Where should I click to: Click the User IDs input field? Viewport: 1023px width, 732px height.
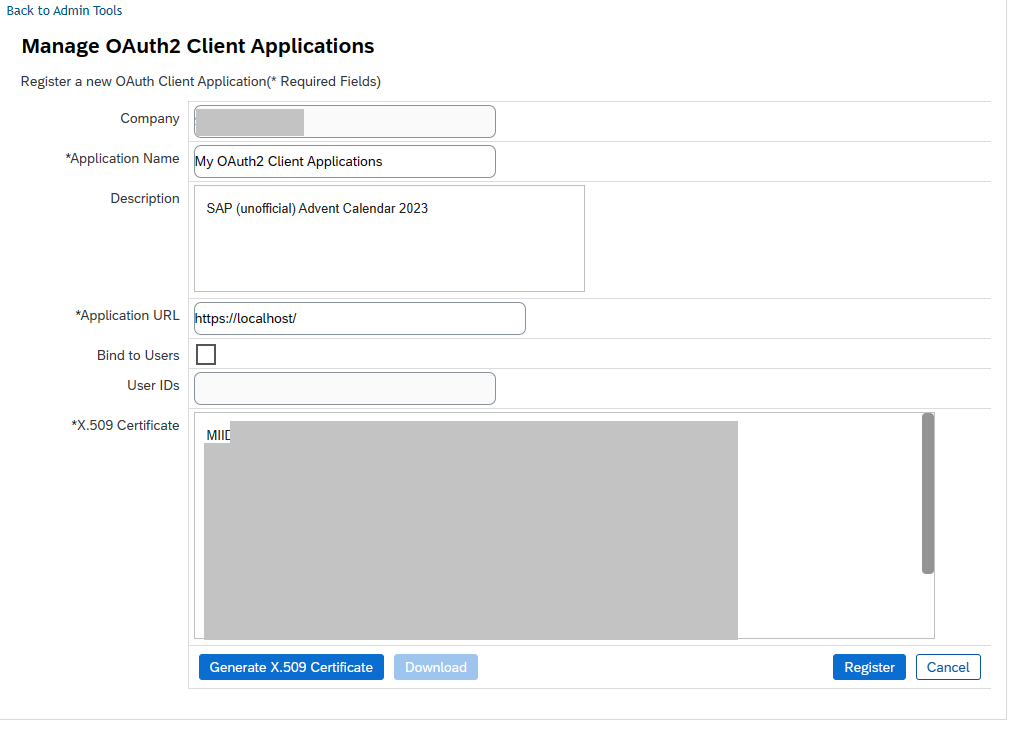(x=345, y=389)
